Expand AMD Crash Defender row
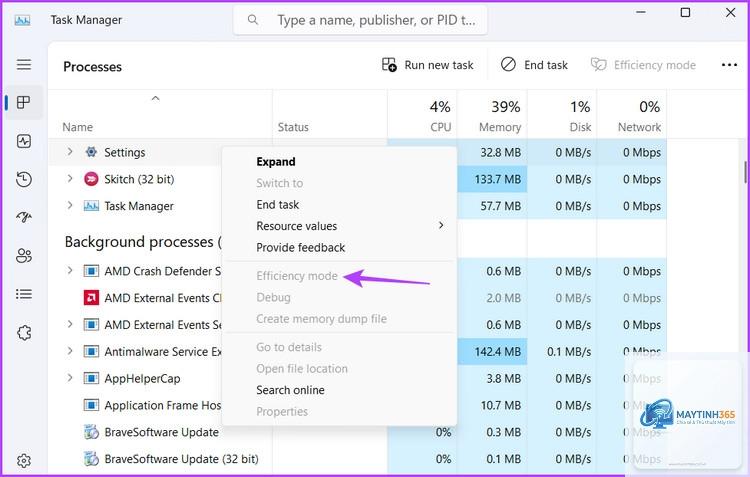Viewport: 750px width, 477px height. coord(70,270)
